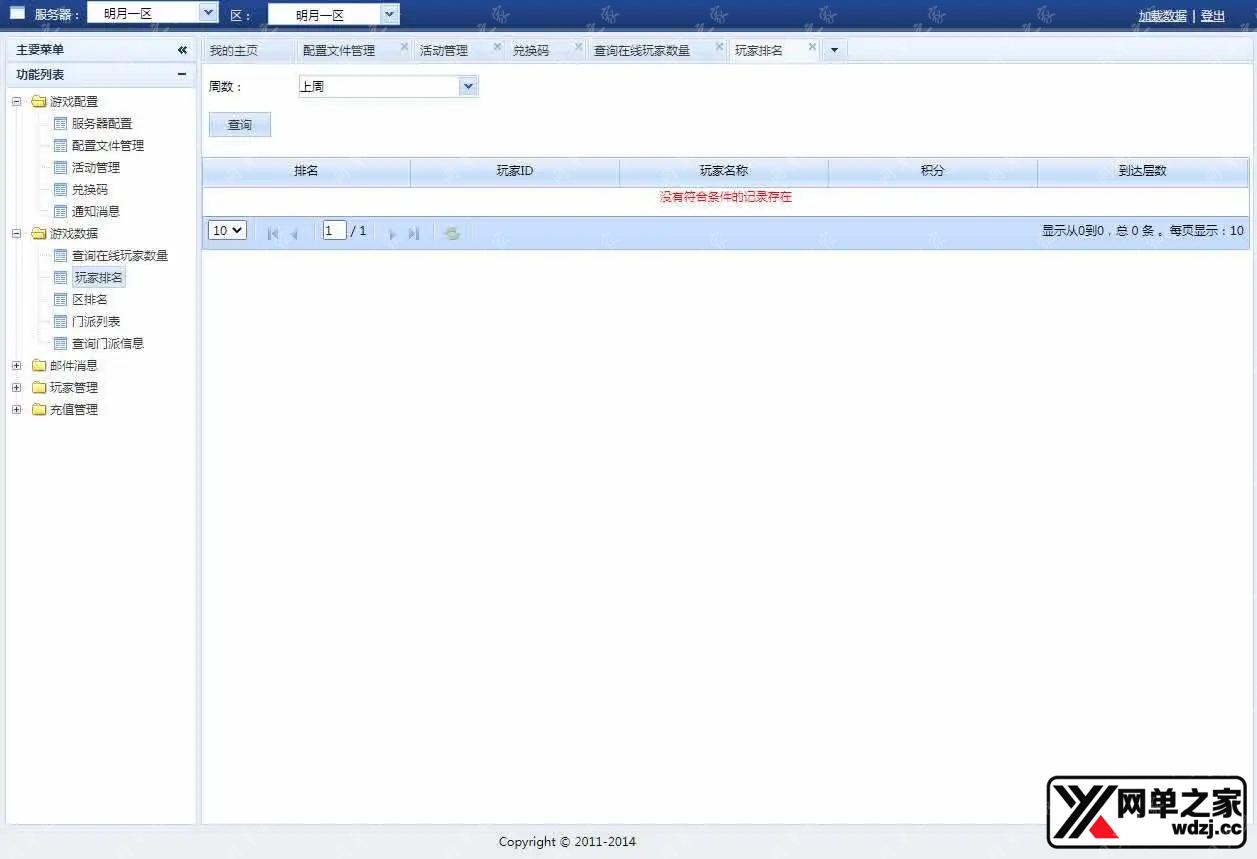The image size is (1257, 859).
Task: Close the 活动管理 tab
Action: 497,47
